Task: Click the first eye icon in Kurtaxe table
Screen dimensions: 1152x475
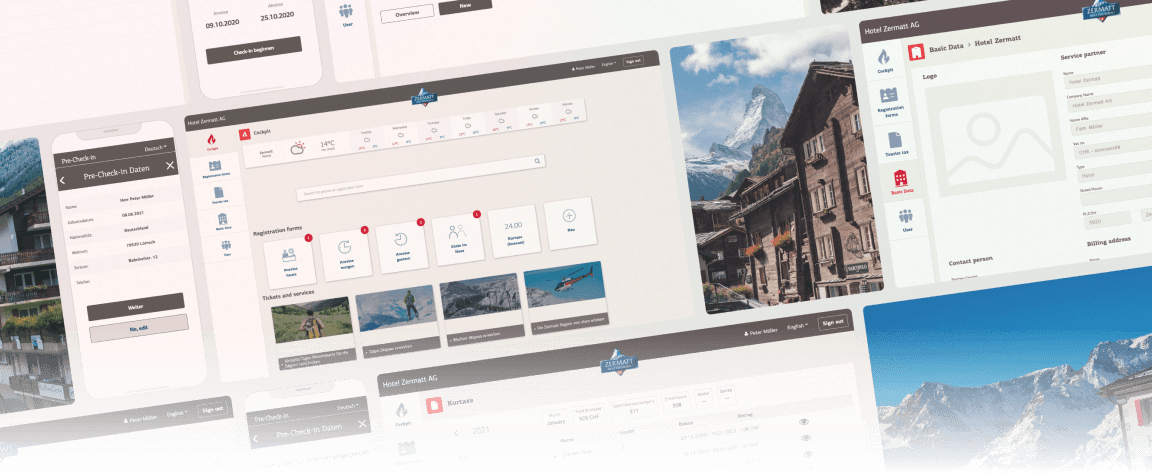Action: [804, 422]
